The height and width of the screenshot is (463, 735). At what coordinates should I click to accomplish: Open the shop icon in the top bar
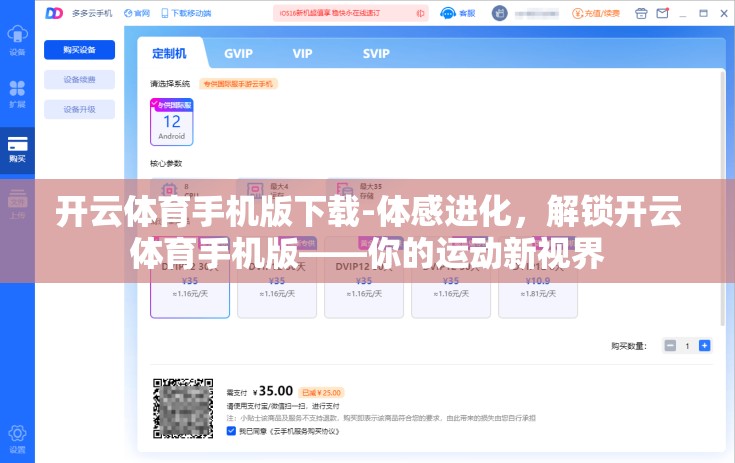click(x=641, y=13)
